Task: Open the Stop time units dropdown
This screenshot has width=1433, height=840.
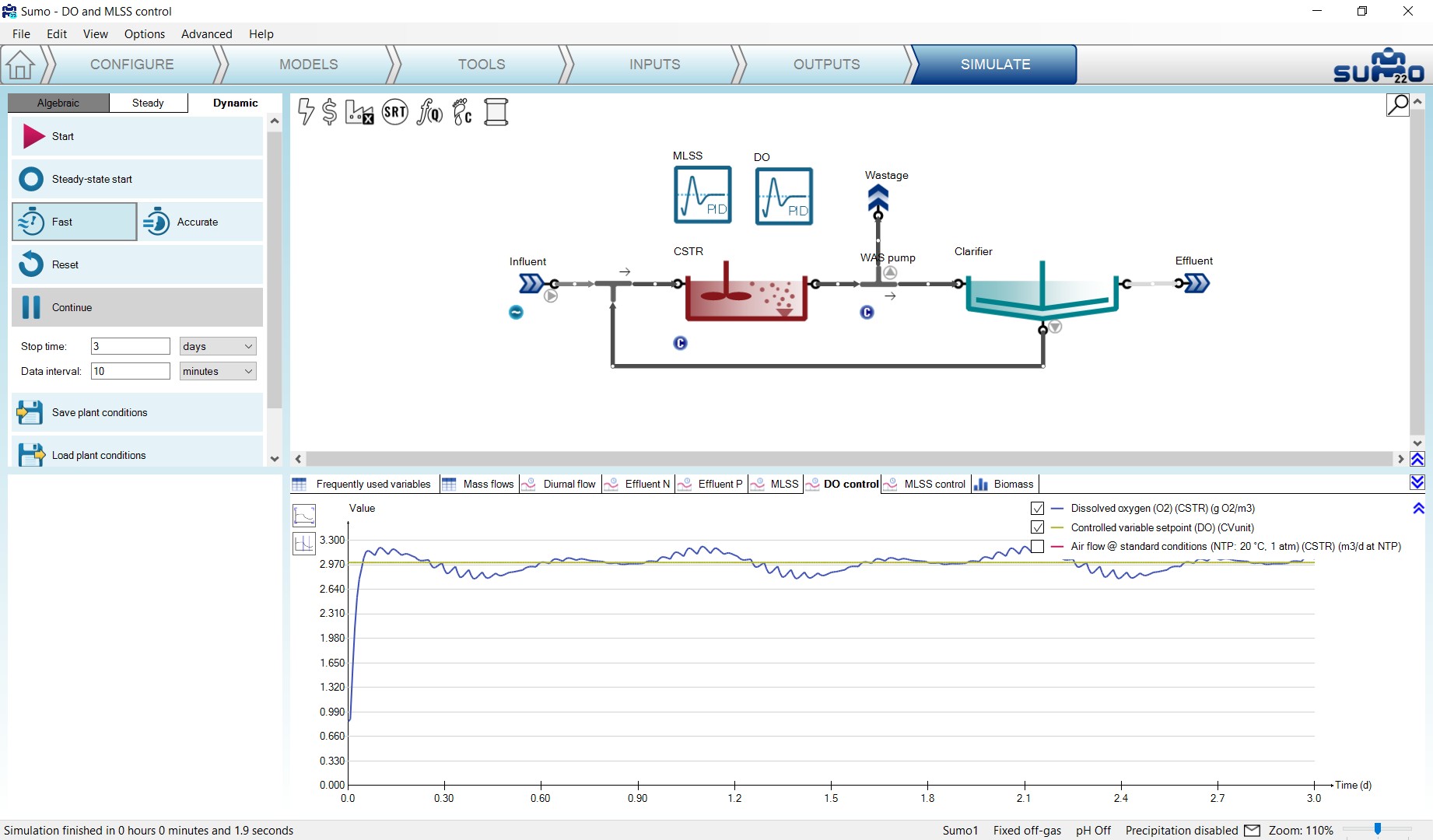Action: 218,346
